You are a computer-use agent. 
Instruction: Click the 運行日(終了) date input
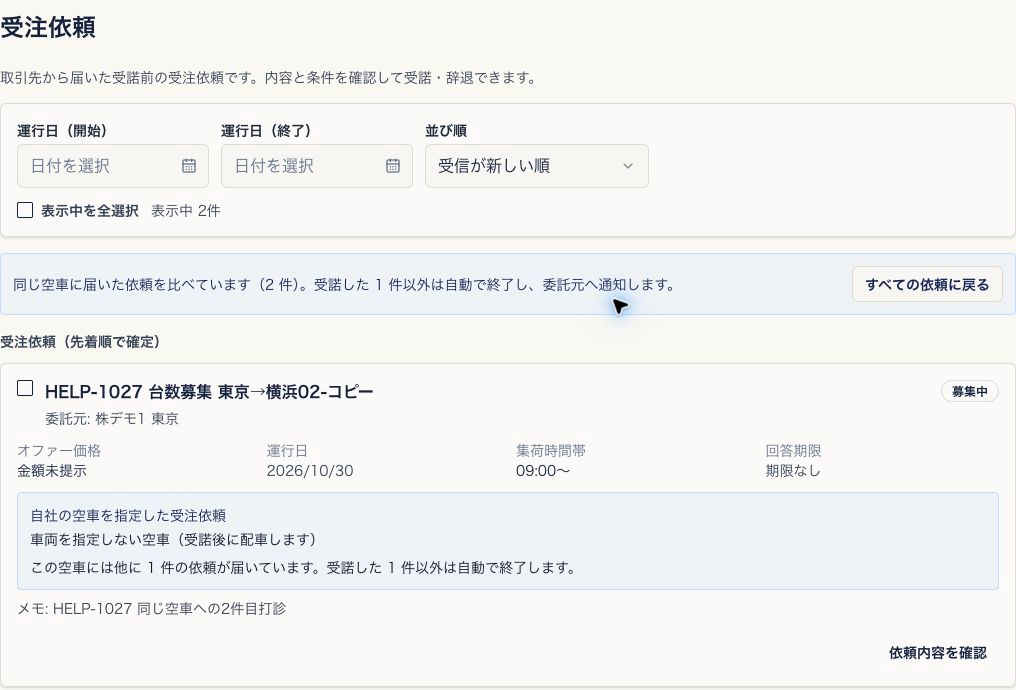tap(317, 166)
